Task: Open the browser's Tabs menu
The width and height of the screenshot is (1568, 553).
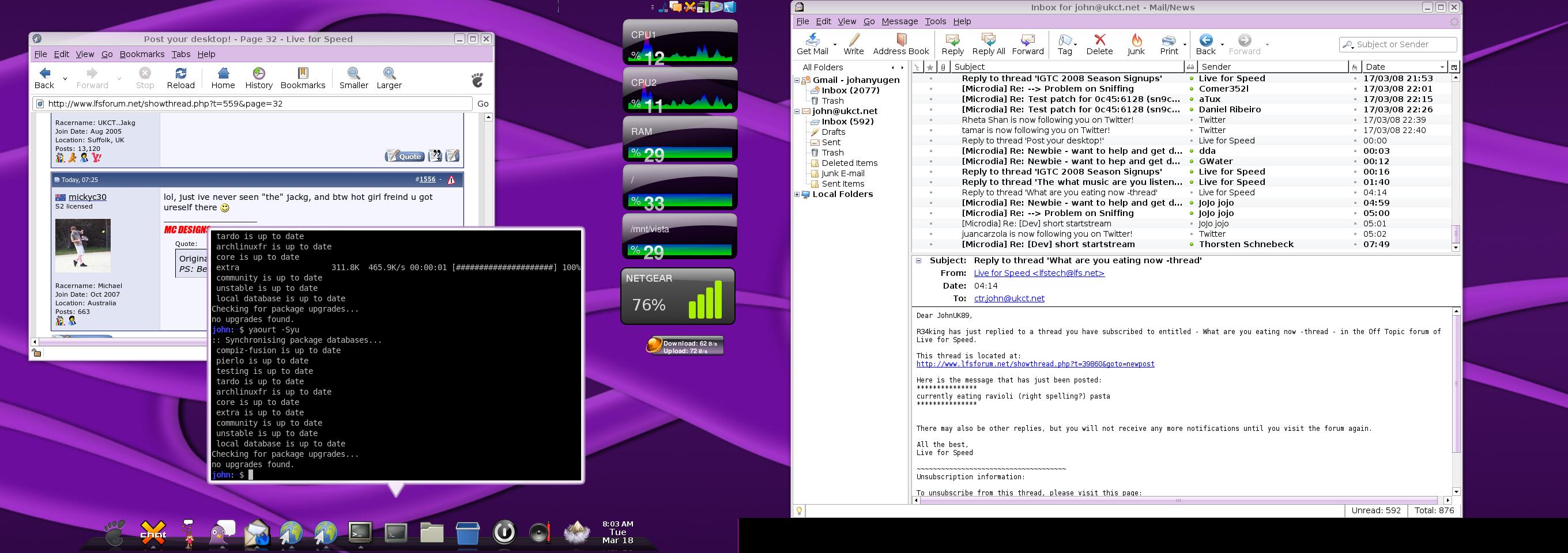Action: point(181,54)
